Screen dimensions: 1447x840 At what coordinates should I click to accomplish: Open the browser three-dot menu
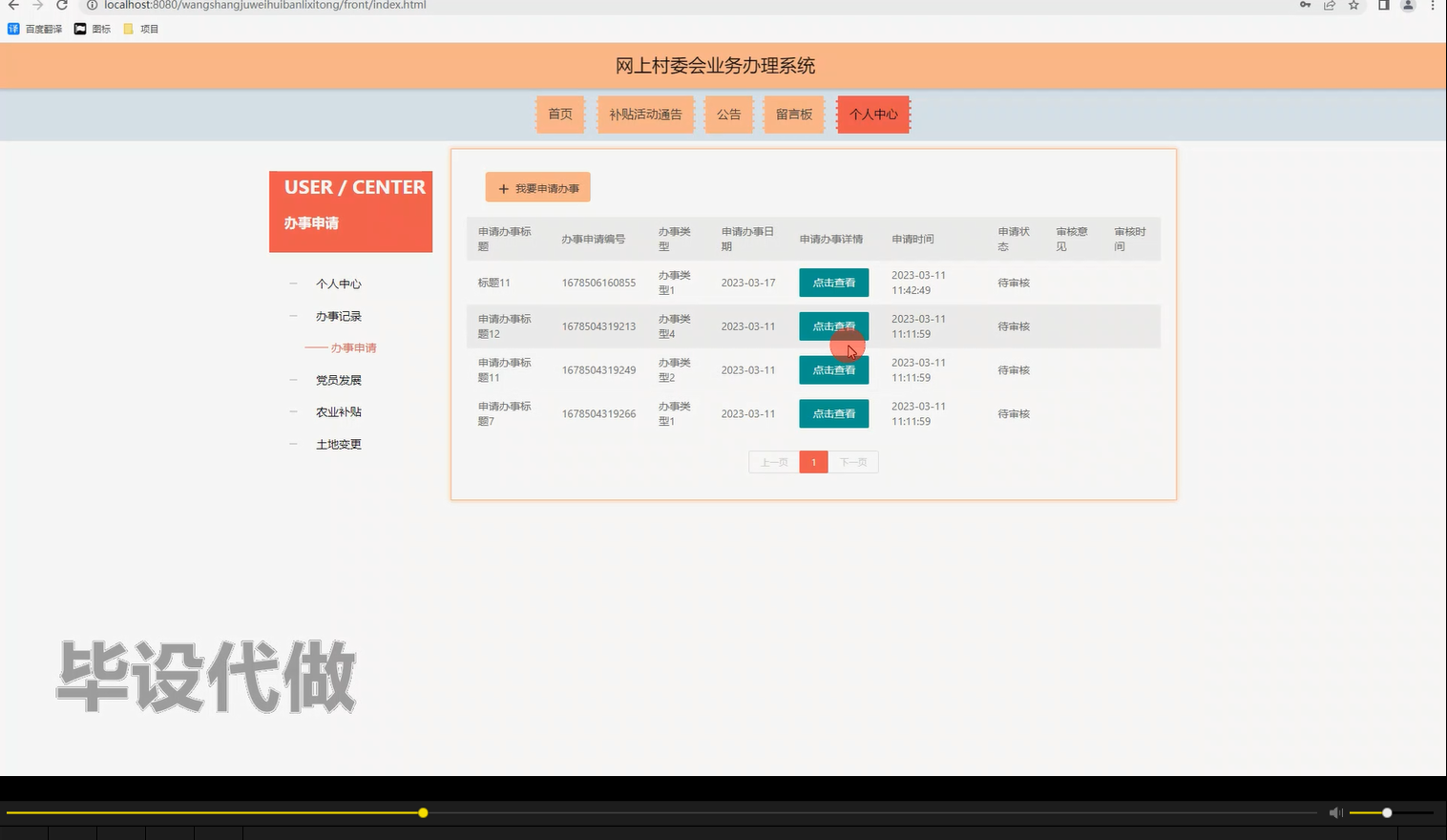pyautogui.click(x=1433, y=5)
